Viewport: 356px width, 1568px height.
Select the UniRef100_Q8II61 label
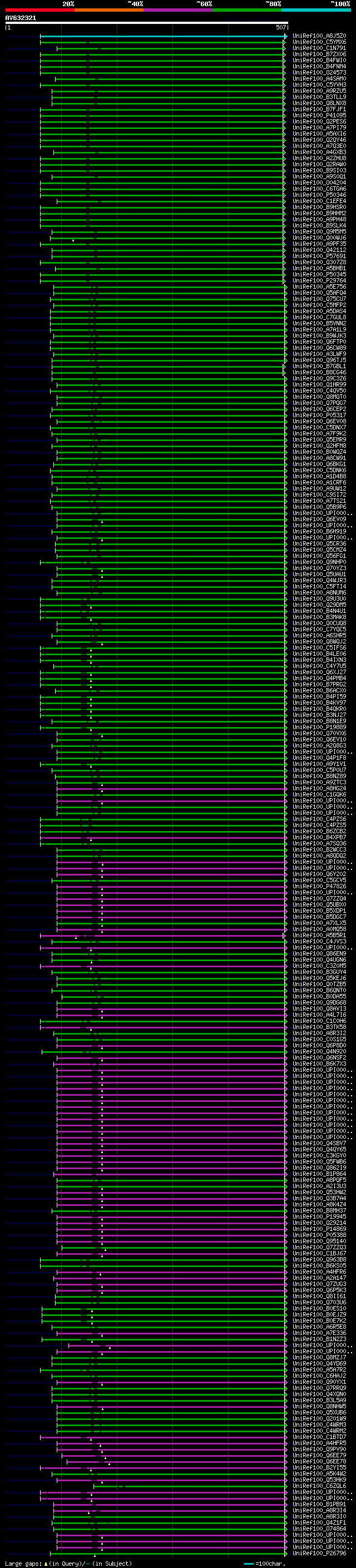pos(319,1296)
